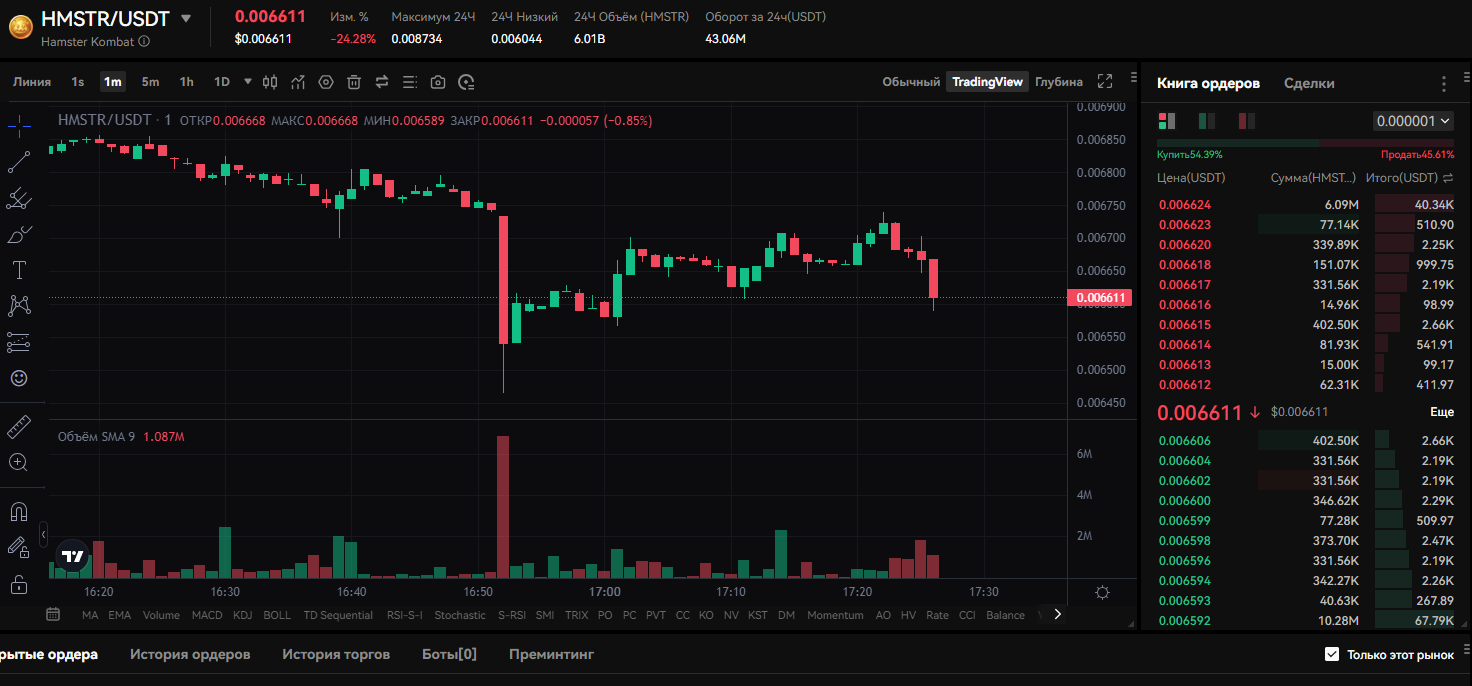Screen dimensions: 1472x686
Task: Show more indicators with right arrow
Action: point(1057,614)
